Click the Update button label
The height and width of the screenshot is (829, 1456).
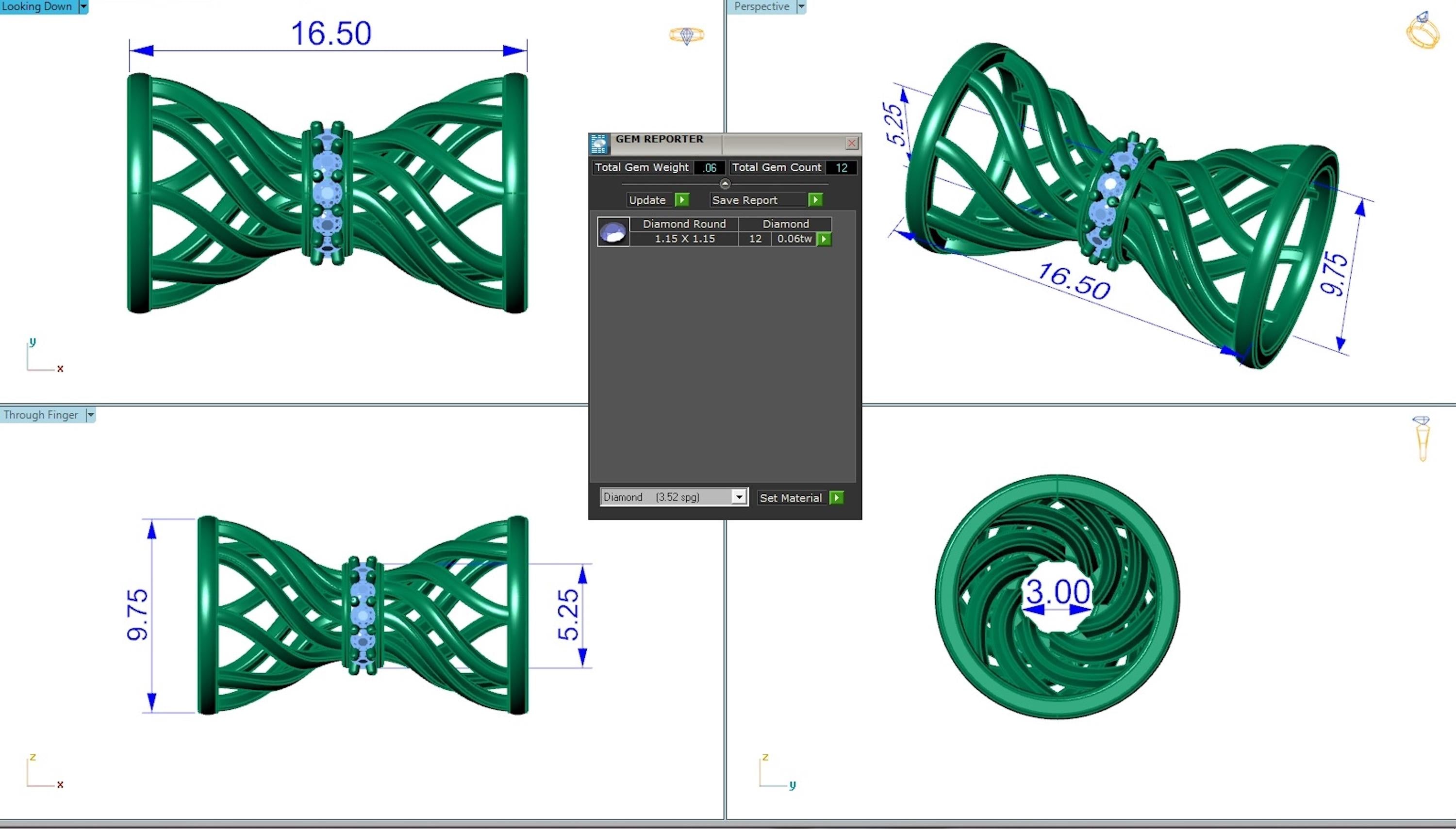647,200
